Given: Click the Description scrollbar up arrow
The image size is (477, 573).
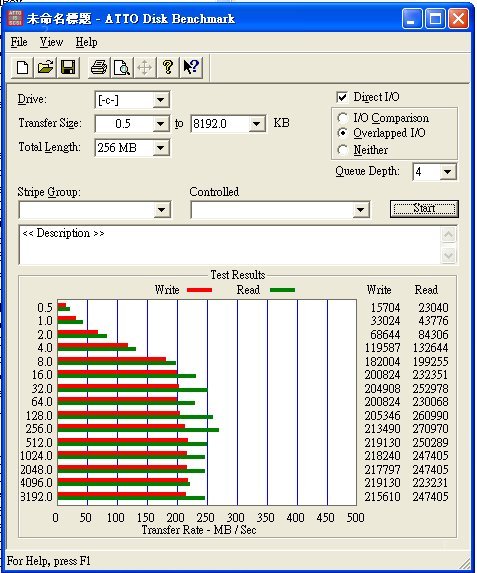Looking at the screenshot, I should [x=448, y=235].
